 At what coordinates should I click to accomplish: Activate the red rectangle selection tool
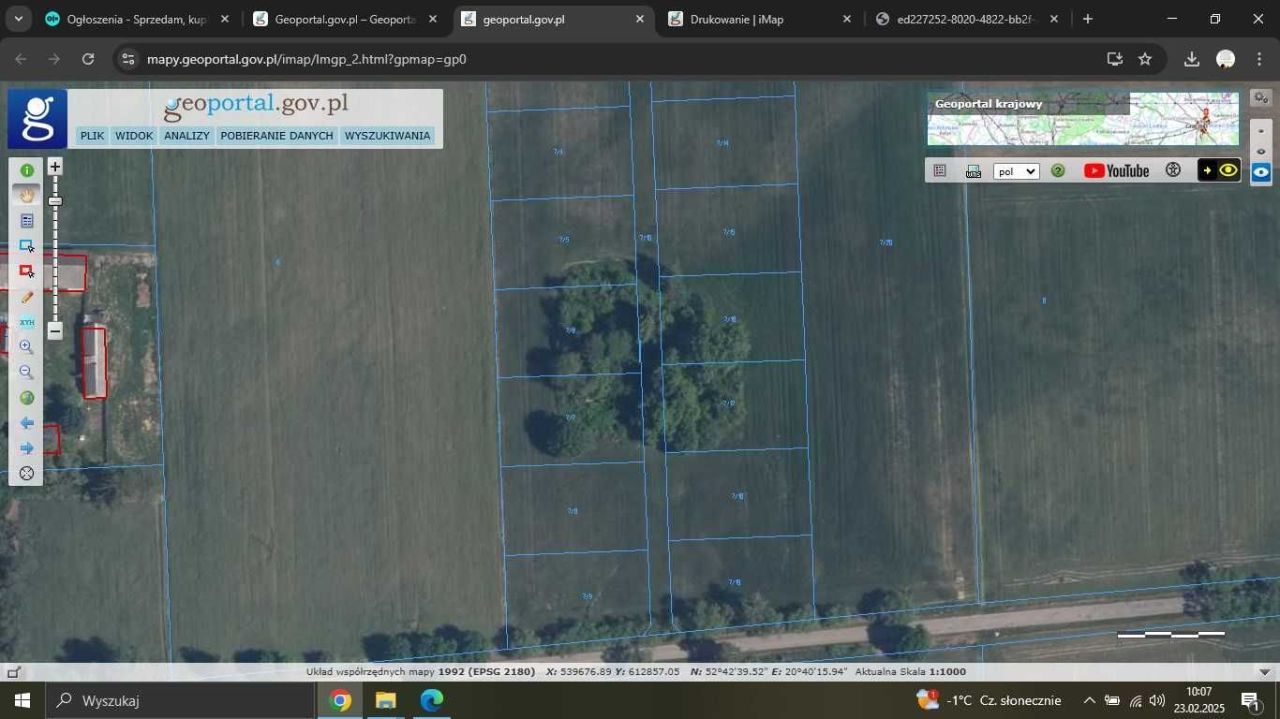(27, 271)
